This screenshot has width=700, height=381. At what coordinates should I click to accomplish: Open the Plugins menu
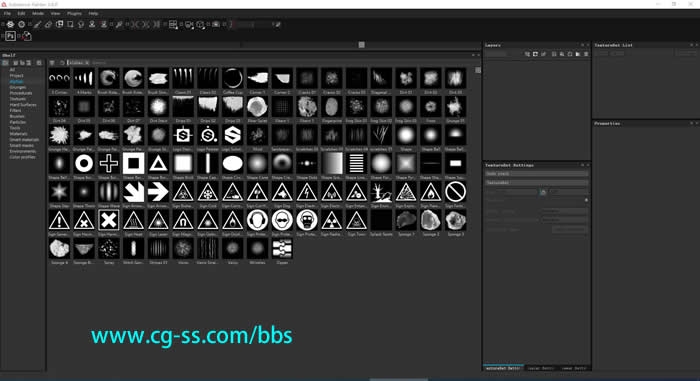[x=74, y=13]
